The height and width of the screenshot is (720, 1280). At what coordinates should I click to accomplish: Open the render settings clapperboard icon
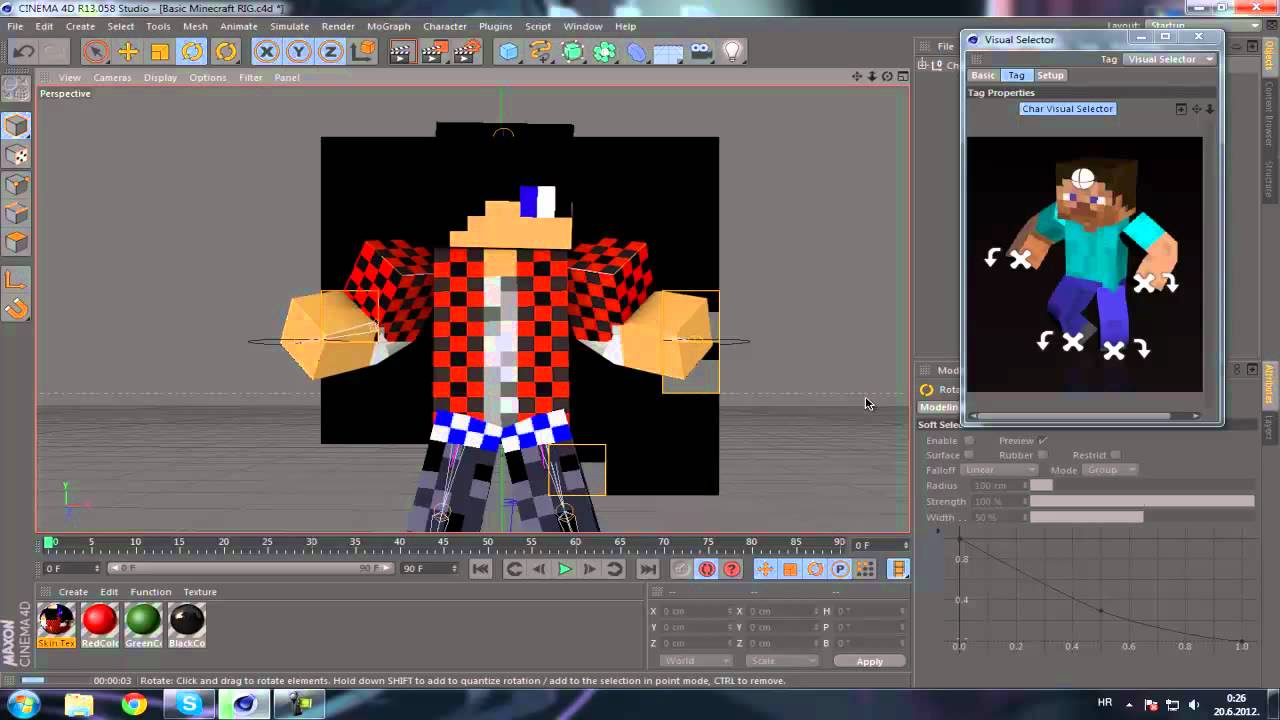click(x=467, y=52)
